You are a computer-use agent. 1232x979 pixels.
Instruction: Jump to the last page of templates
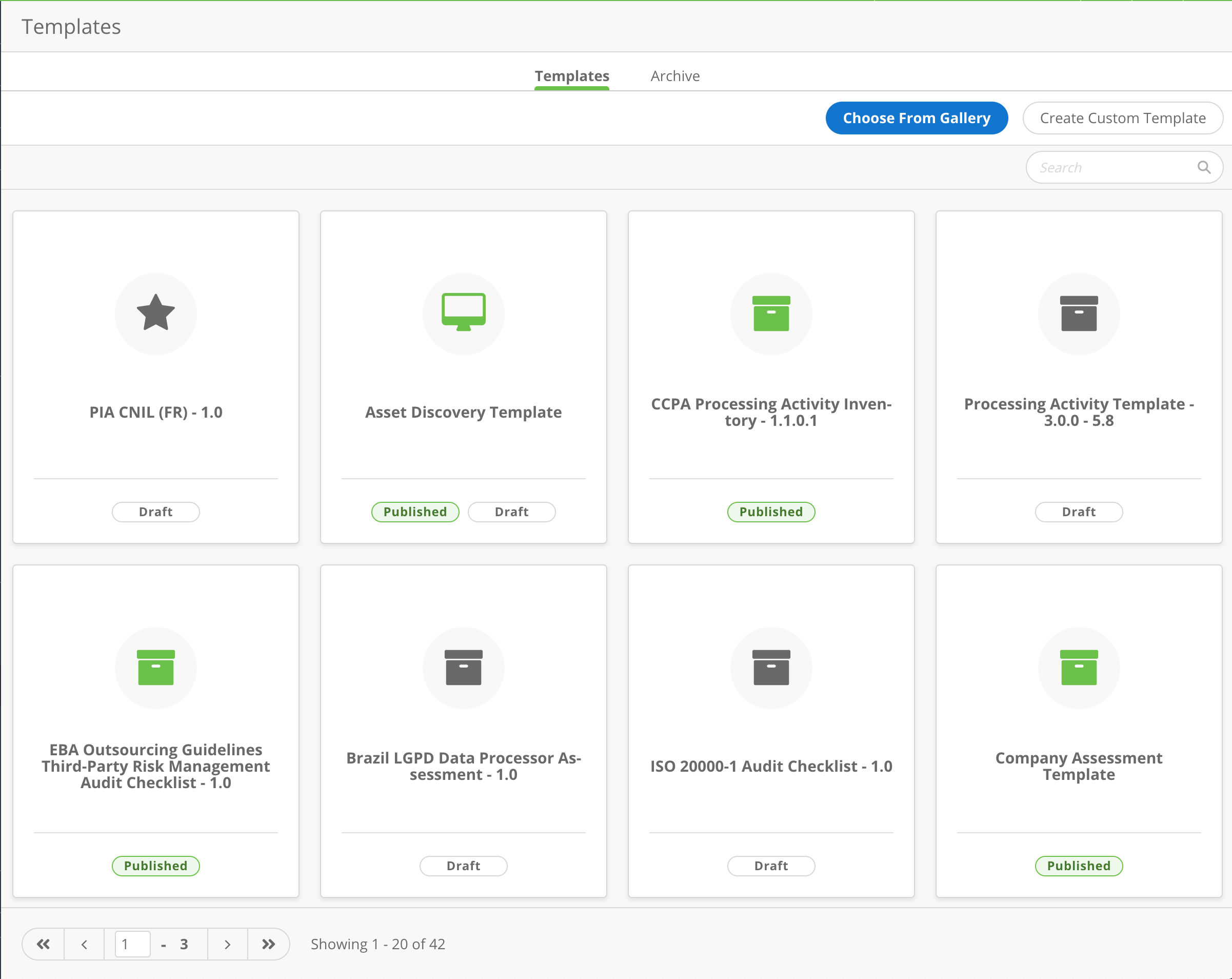pos(269,944)
